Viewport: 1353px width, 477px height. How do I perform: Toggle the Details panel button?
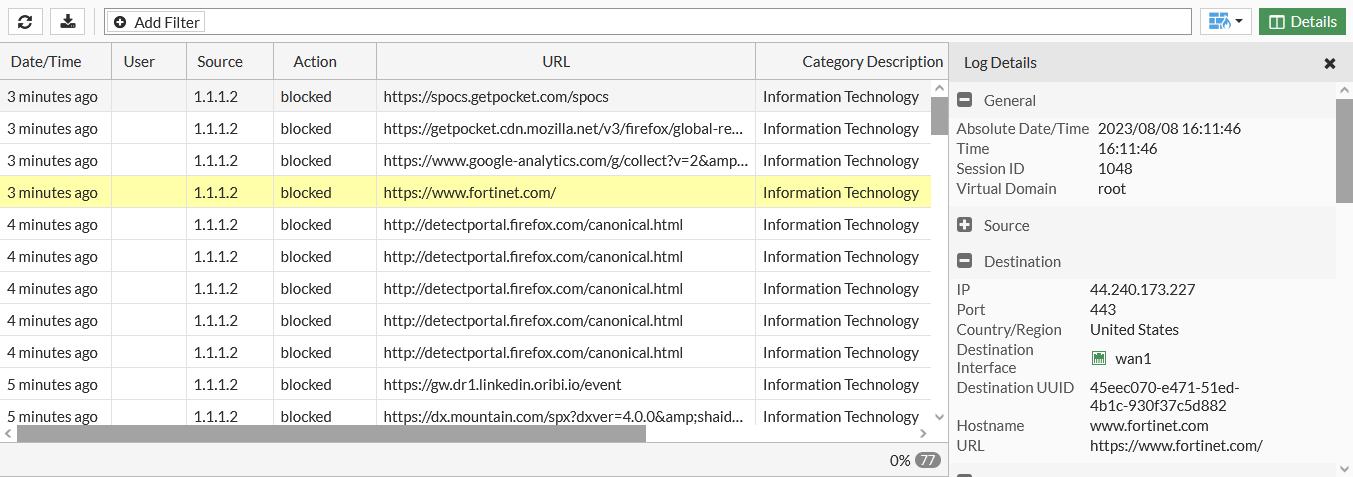[1302, 21]
